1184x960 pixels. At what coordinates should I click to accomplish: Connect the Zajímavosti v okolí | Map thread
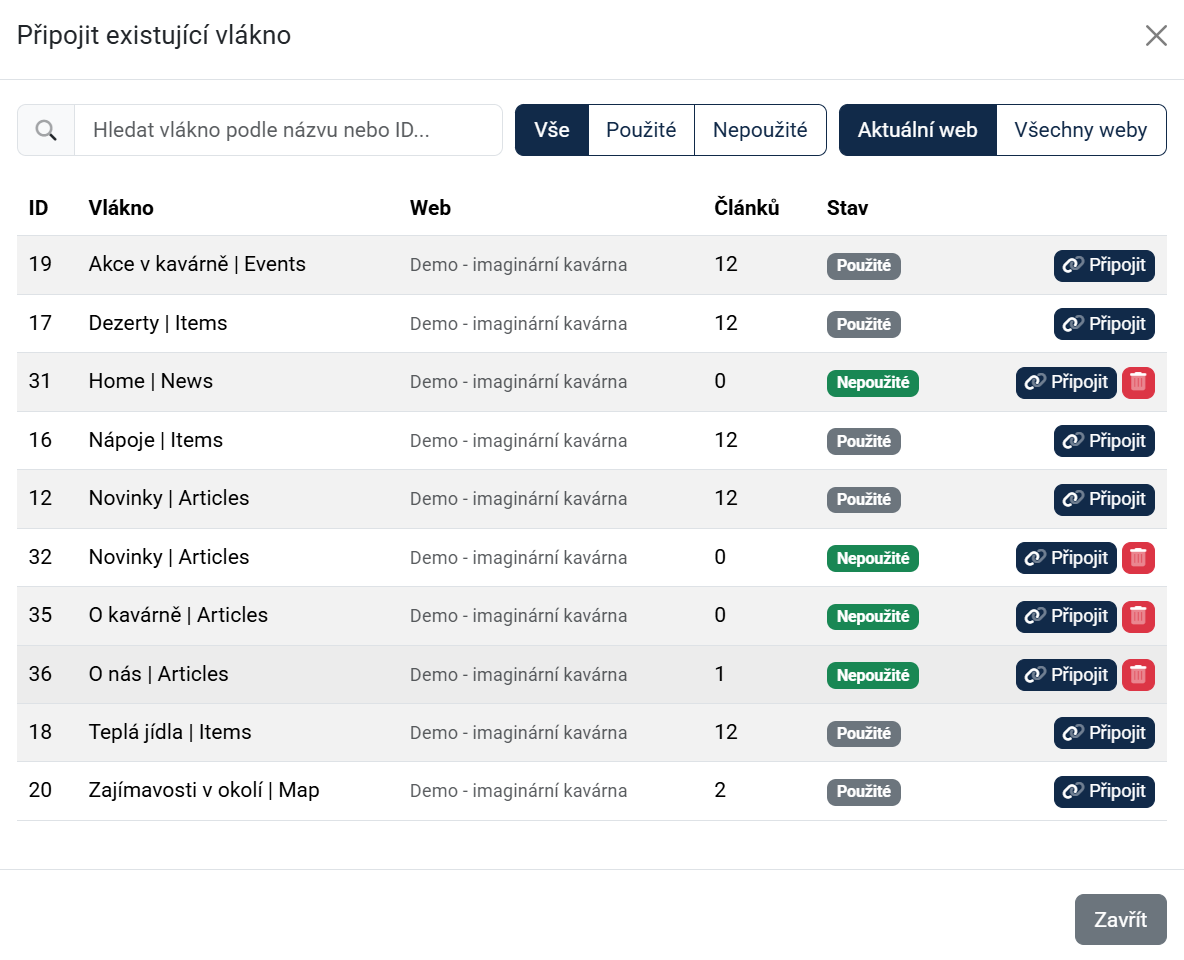pos(1104,792)
